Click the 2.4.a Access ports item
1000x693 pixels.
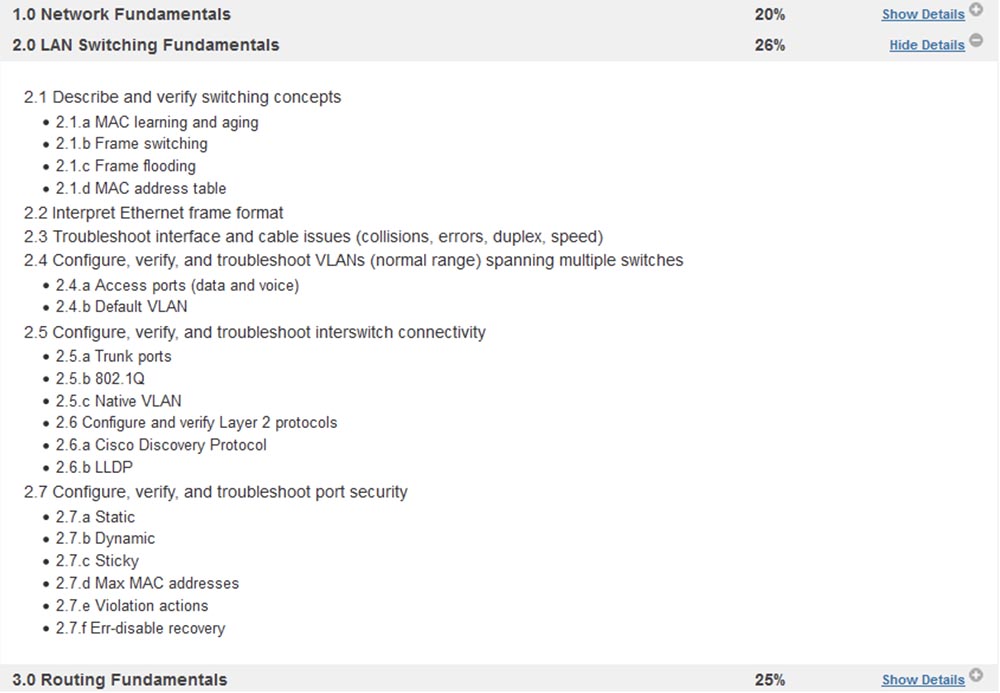pos(177,285)
